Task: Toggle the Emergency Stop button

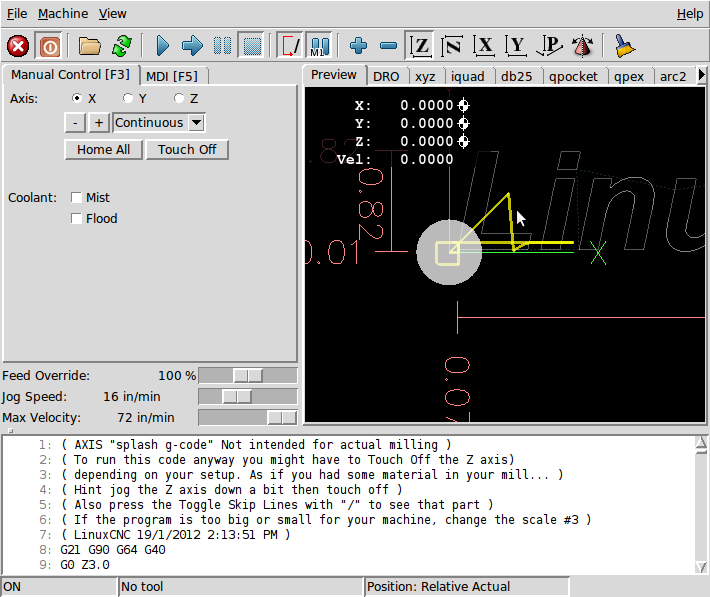Action: (x=18, y=46)
